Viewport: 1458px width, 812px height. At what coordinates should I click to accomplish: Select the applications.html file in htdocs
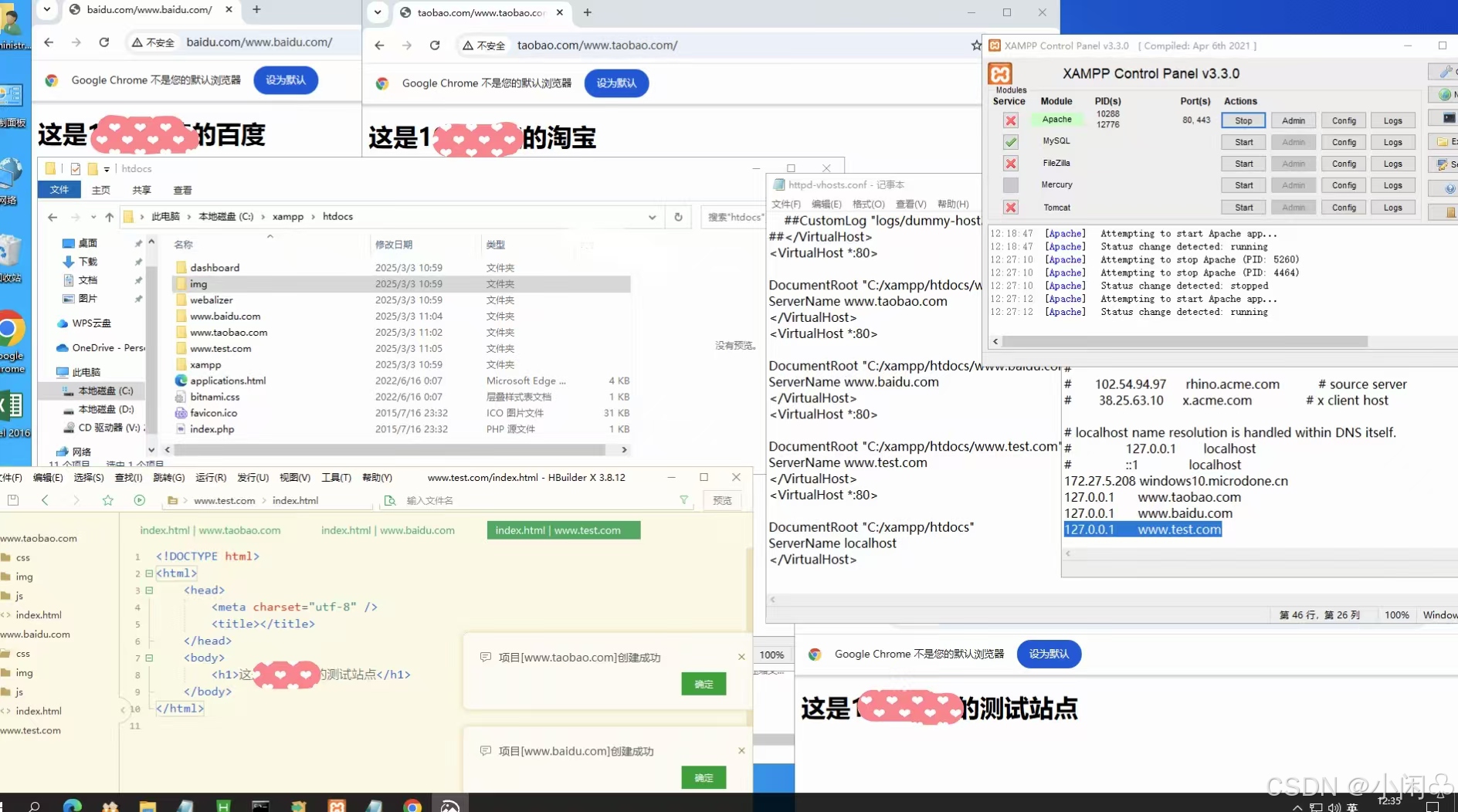228,381
